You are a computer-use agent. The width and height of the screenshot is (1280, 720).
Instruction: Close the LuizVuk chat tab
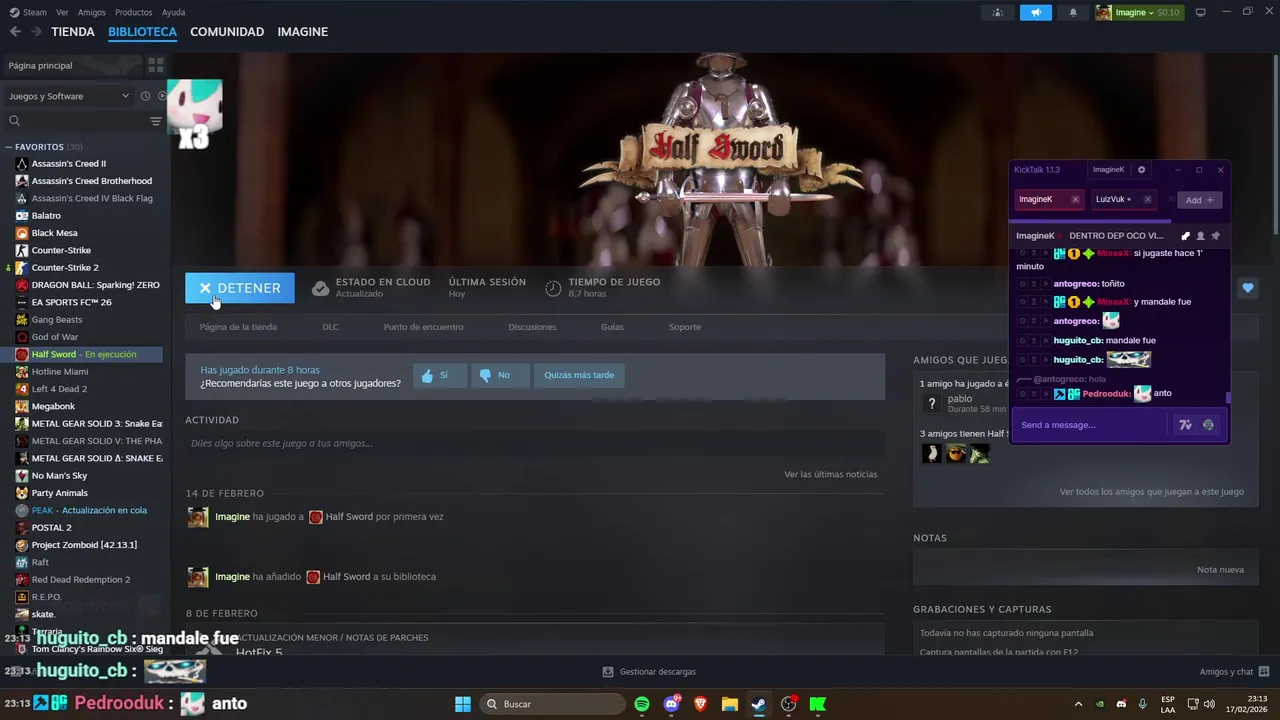pos(1147,200)
